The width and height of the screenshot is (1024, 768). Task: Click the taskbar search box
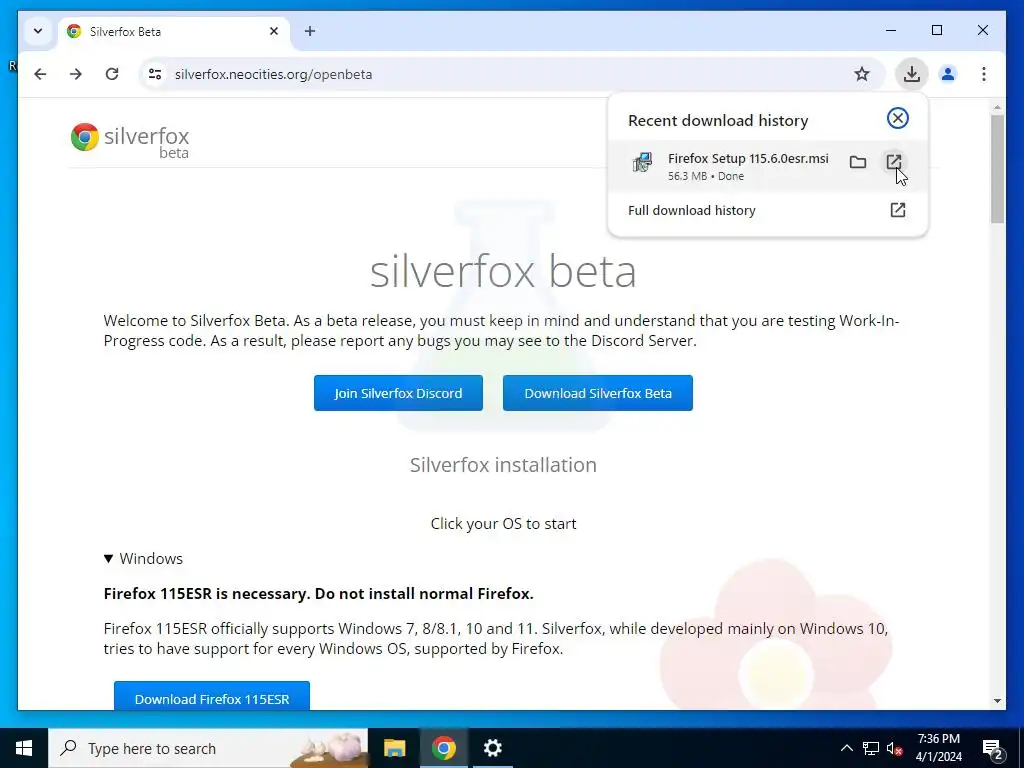click(208, 748)
